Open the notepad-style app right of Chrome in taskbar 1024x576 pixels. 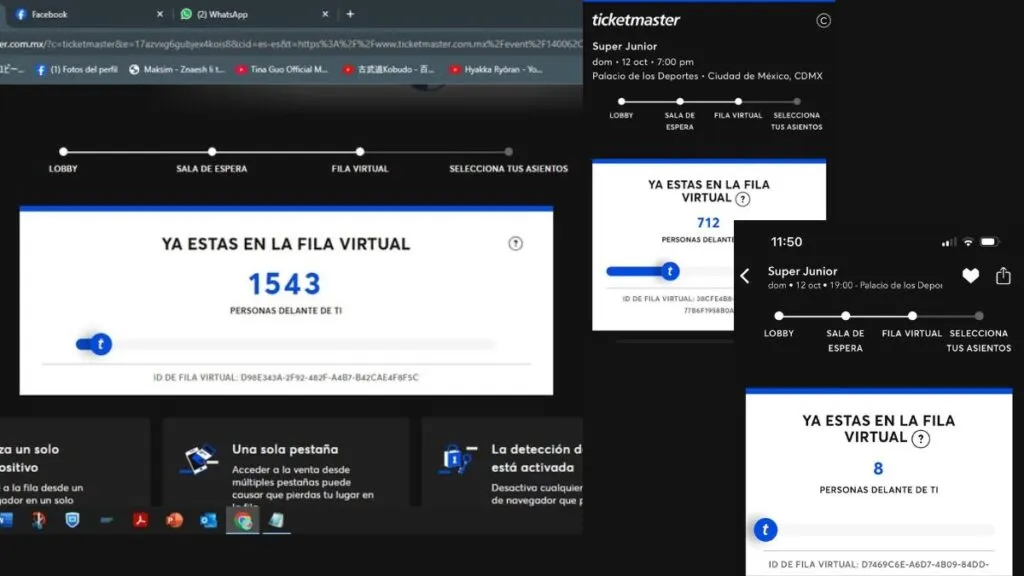coord(276,520)
